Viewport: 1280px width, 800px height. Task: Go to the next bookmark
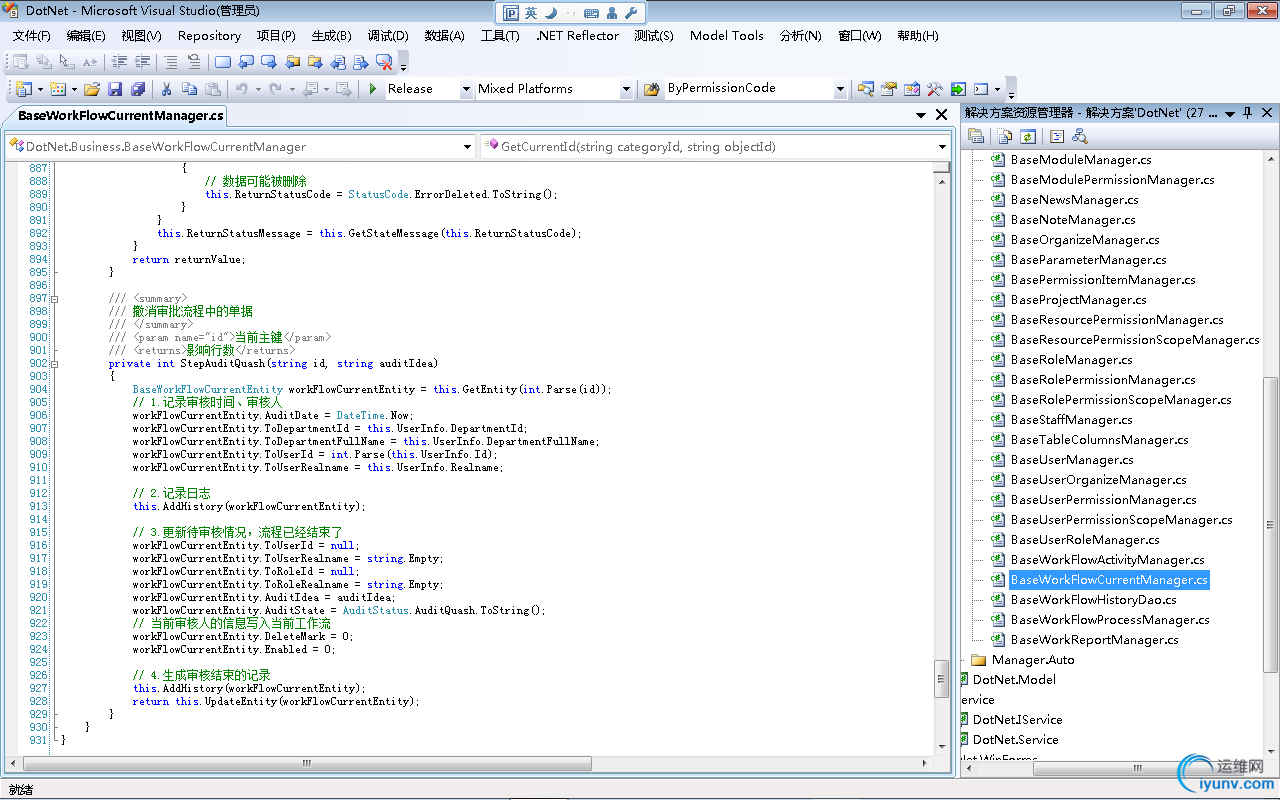[269, 62]
